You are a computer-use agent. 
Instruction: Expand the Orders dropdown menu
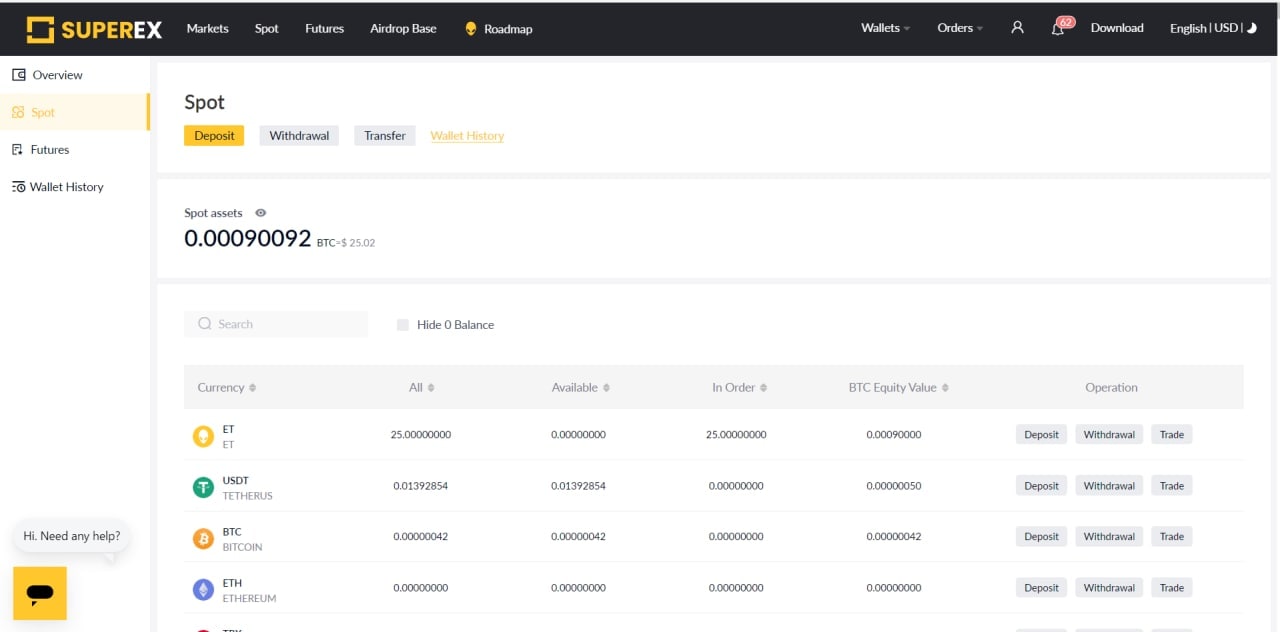[x=959, y=28]
